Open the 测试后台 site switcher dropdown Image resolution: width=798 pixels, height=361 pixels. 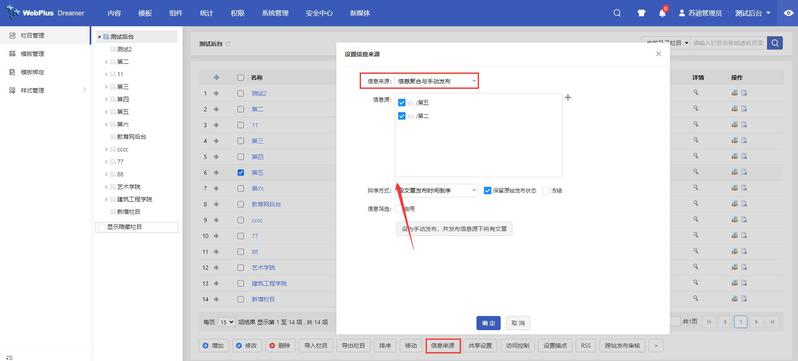[752, 13]
